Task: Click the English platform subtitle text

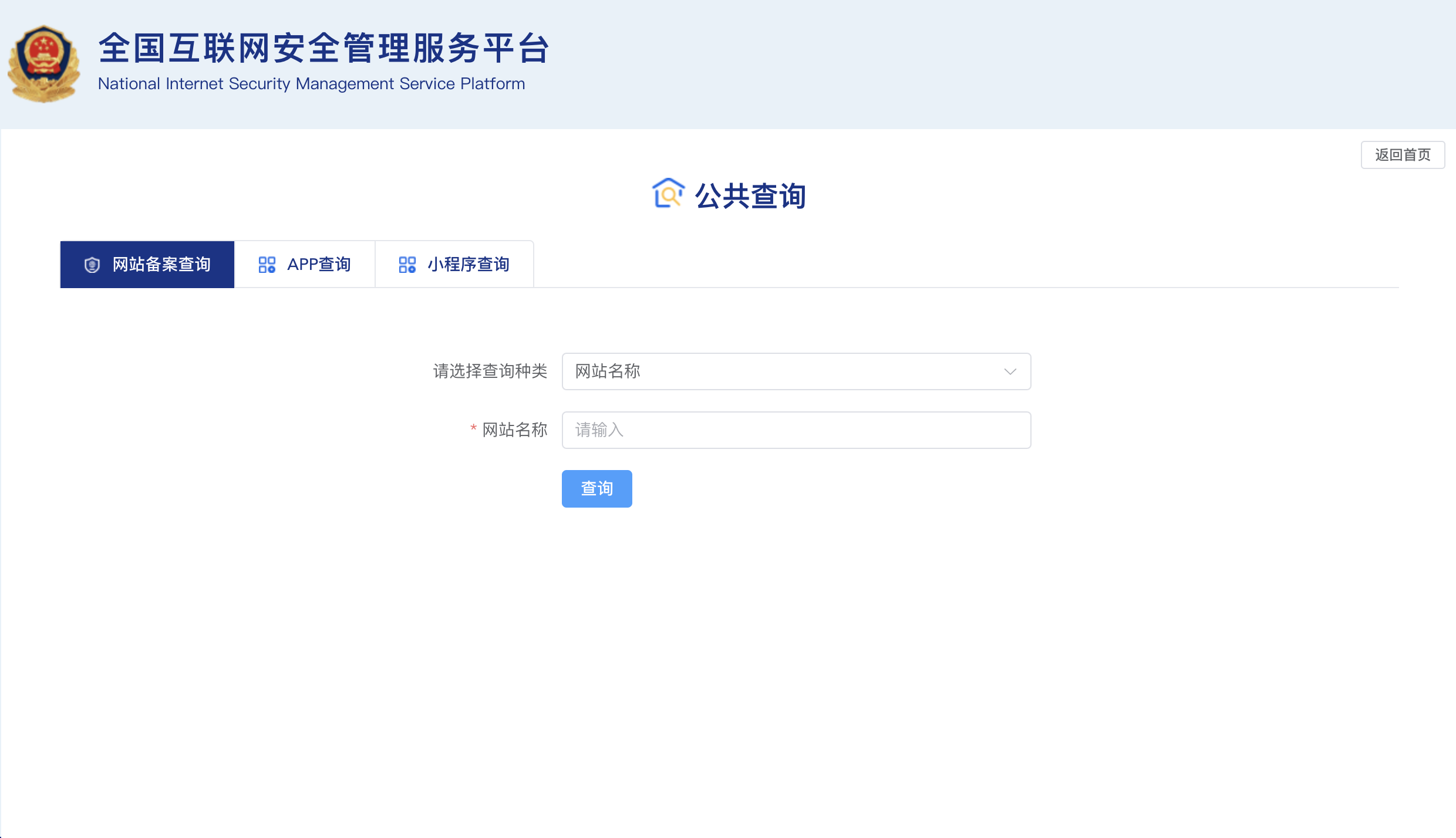Action: 311,84
